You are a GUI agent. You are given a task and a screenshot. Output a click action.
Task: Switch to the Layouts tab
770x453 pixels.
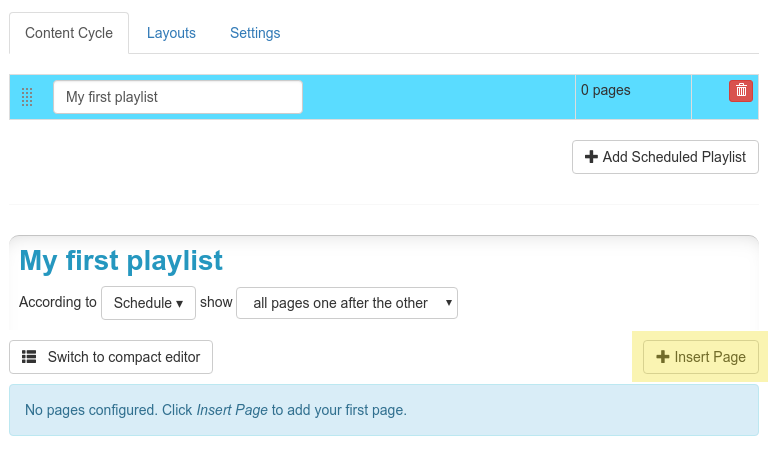coord(171,33)
